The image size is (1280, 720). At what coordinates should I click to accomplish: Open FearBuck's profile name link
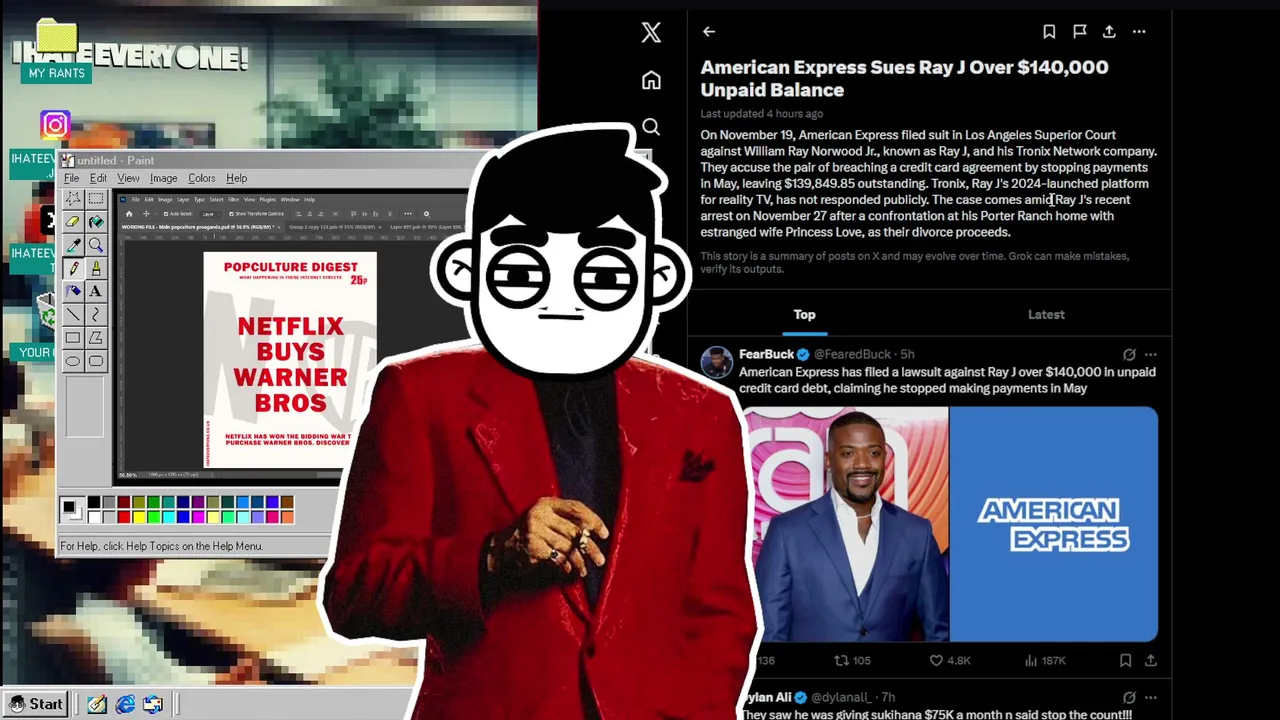pos(766,354)
